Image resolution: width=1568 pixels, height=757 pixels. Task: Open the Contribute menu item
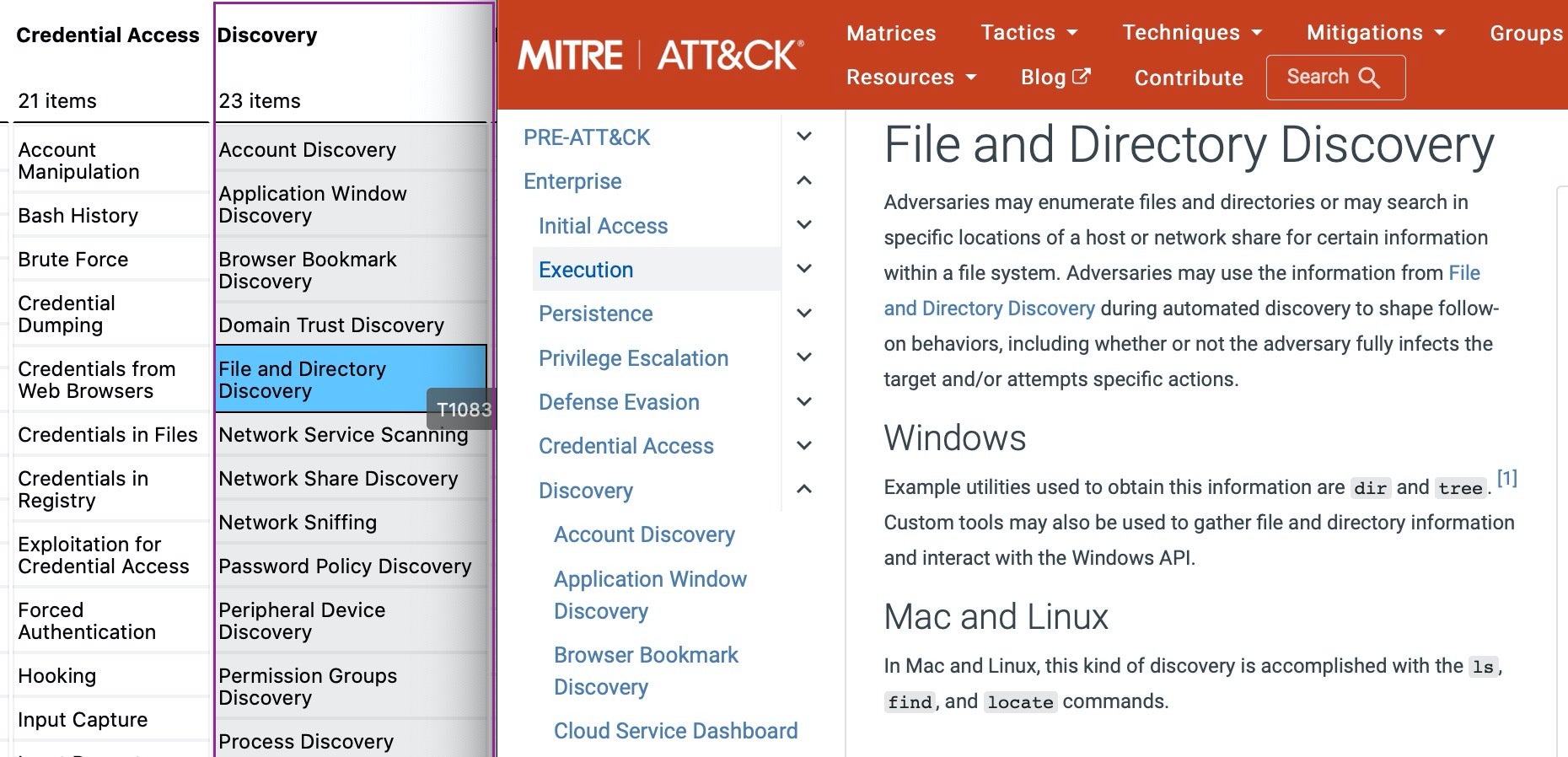click(1188, 78)
